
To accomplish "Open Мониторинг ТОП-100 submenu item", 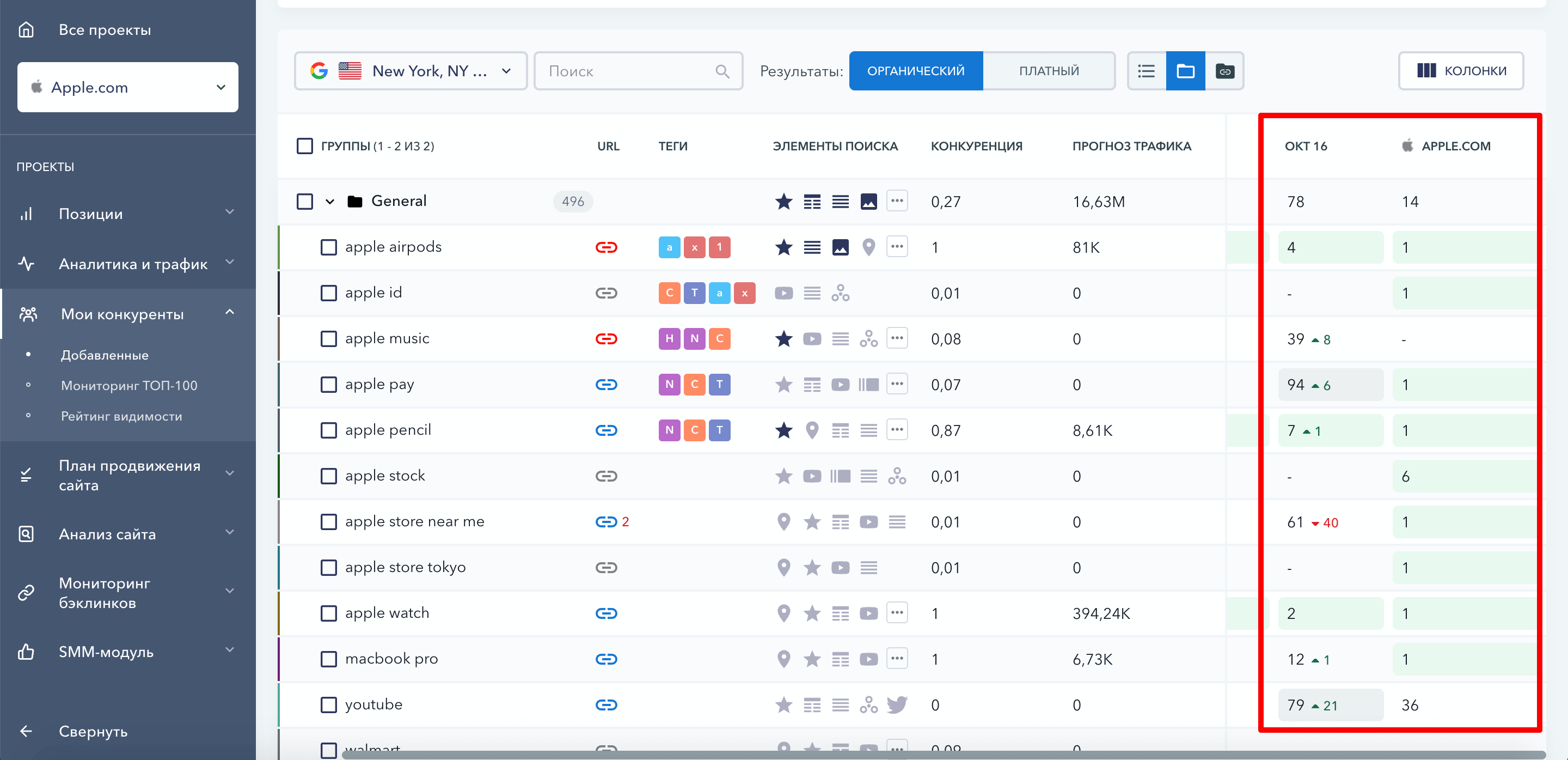I will (x=129, y=386).
